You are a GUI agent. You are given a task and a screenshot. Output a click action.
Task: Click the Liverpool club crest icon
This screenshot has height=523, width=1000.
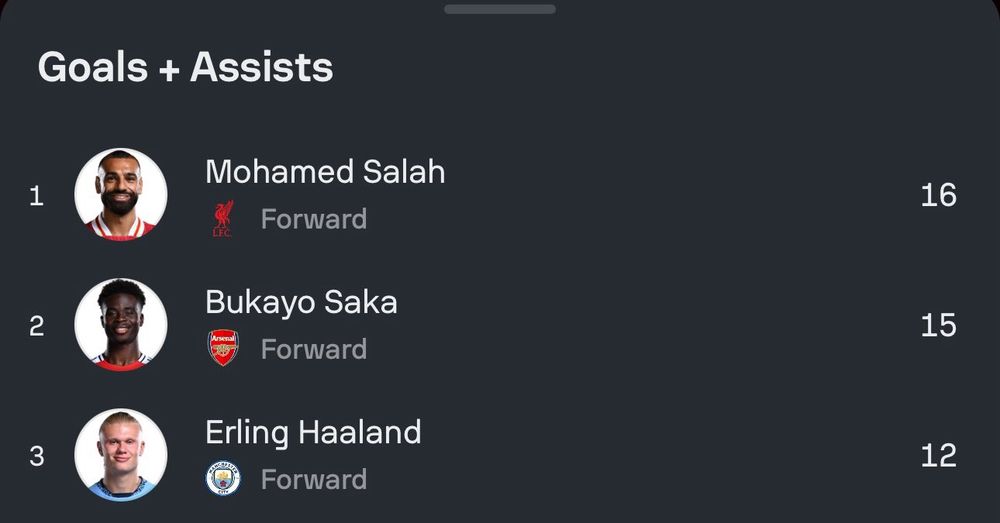[x=222, y=219]
